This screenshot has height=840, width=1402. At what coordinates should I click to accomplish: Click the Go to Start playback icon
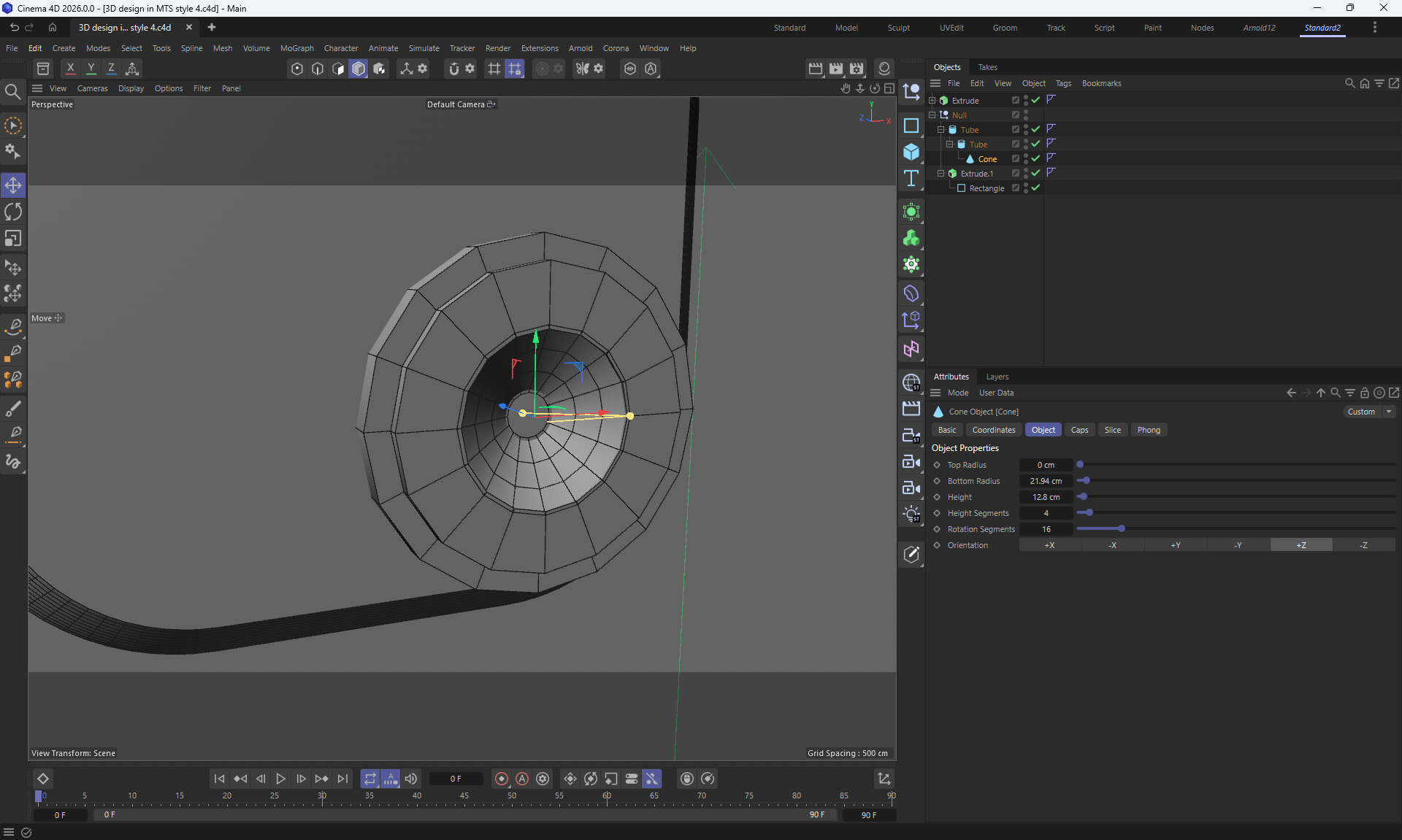[x=219, y=779]
